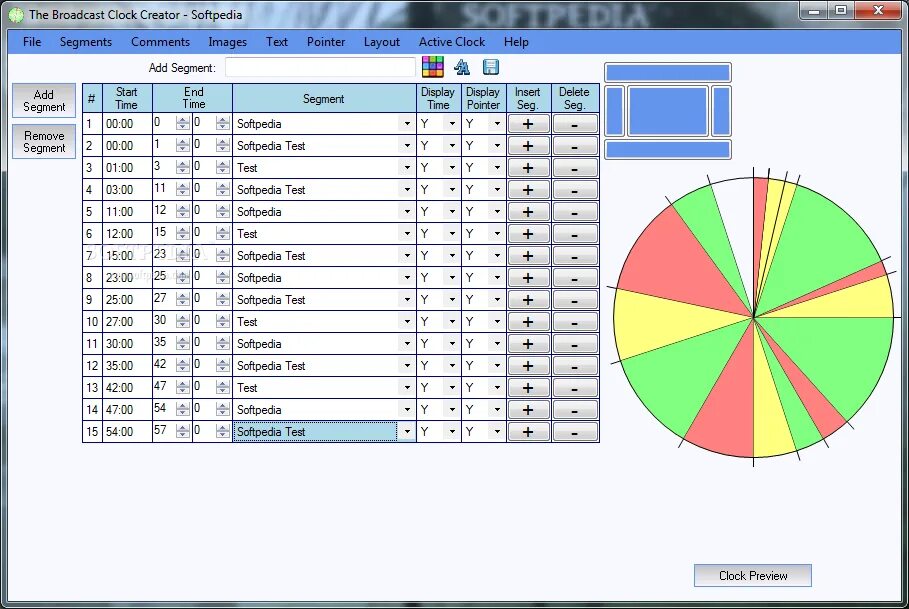Expand segment dropdown for row 10 Test

(407, 322)
